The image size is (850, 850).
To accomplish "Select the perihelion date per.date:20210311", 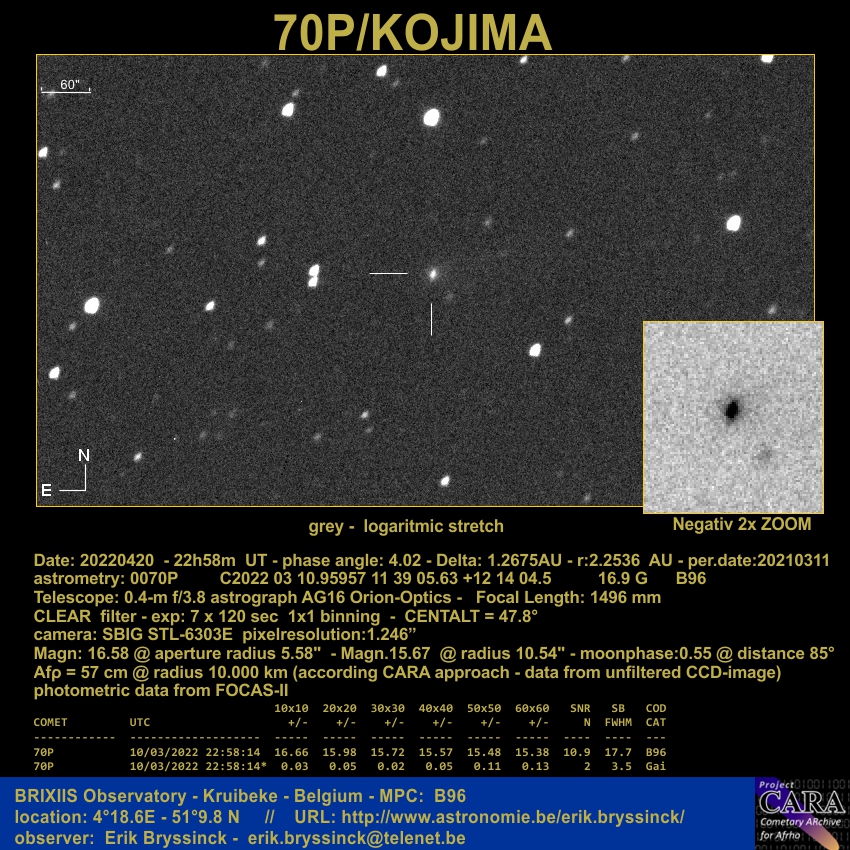I will coord(758,560).
